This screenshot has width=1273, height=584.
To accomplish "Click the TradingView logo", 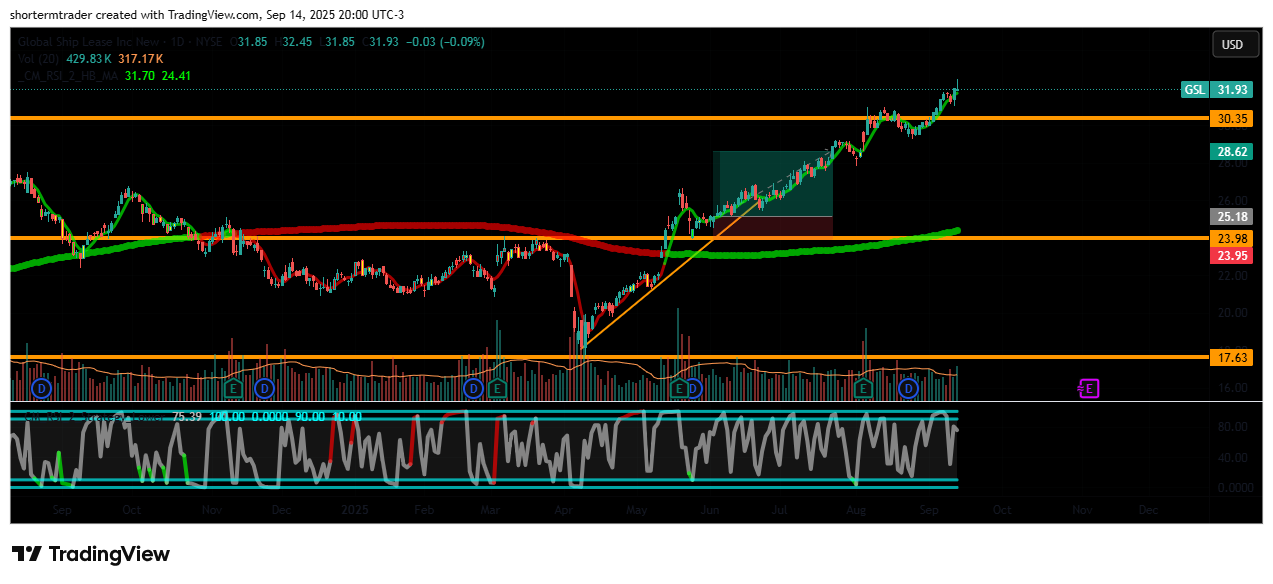I will pos(91,554).
